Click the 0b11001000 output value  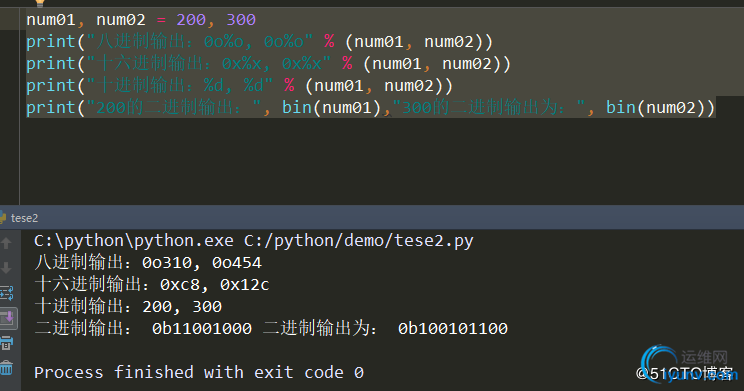[202, 328]
